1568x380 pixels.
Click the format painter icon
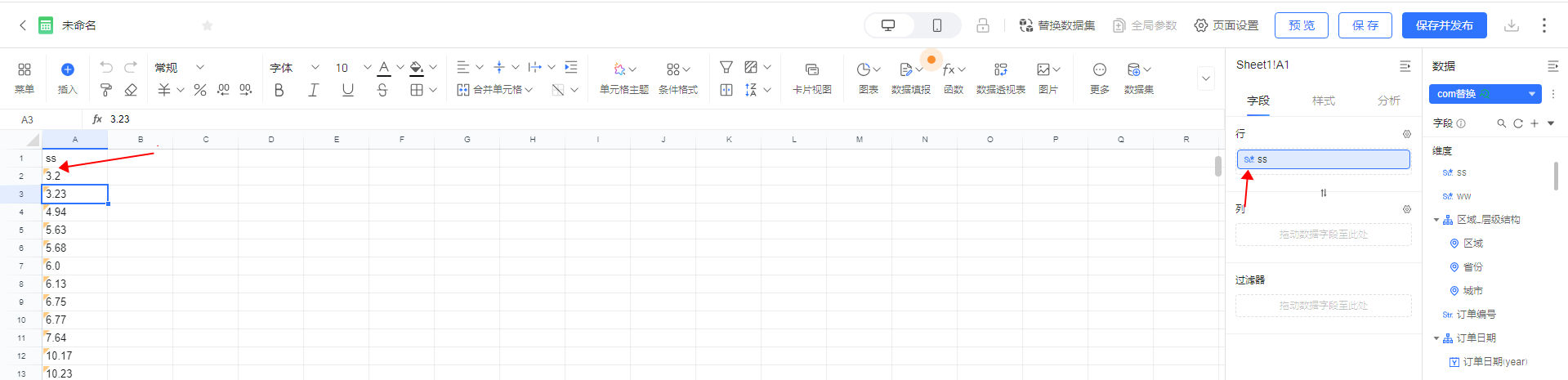pos(105,90)
